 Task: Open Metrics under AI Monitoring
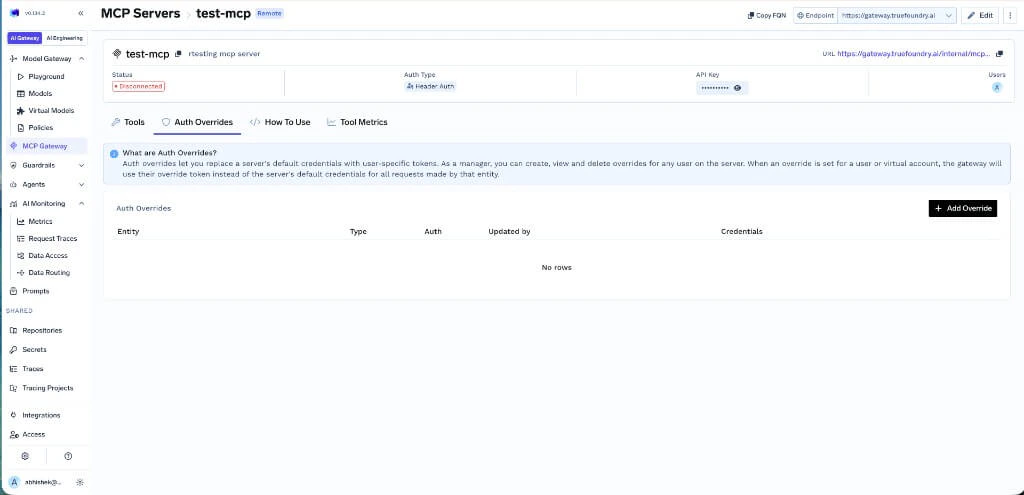click(40, 221)
